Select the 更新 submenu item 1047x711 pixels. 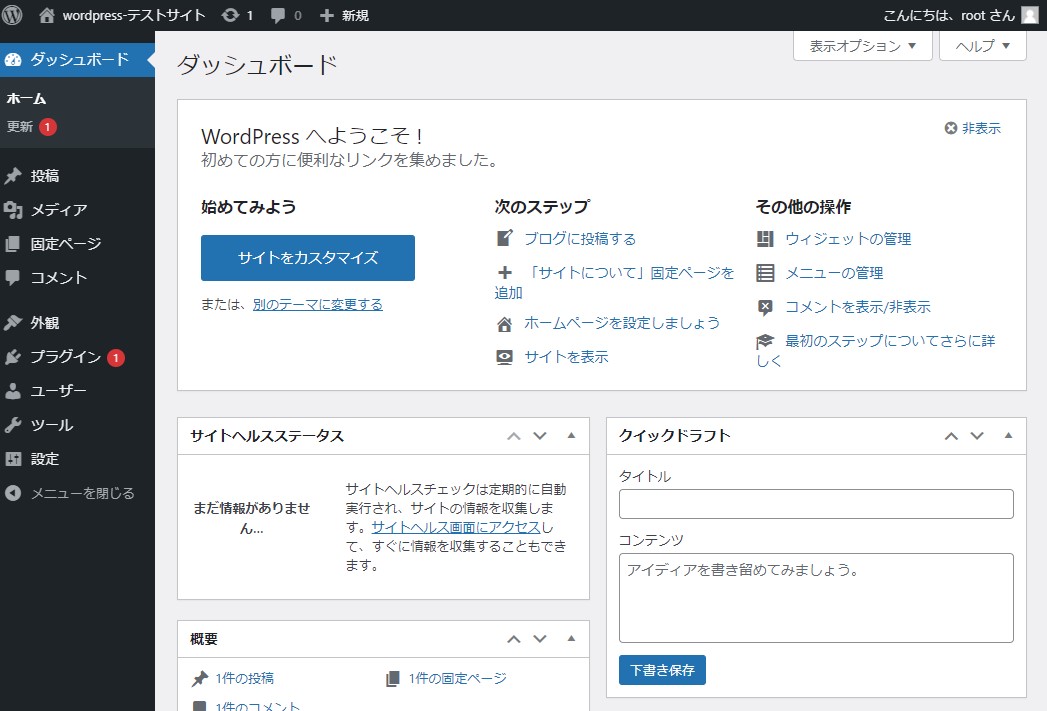click(x=20, y=127)
